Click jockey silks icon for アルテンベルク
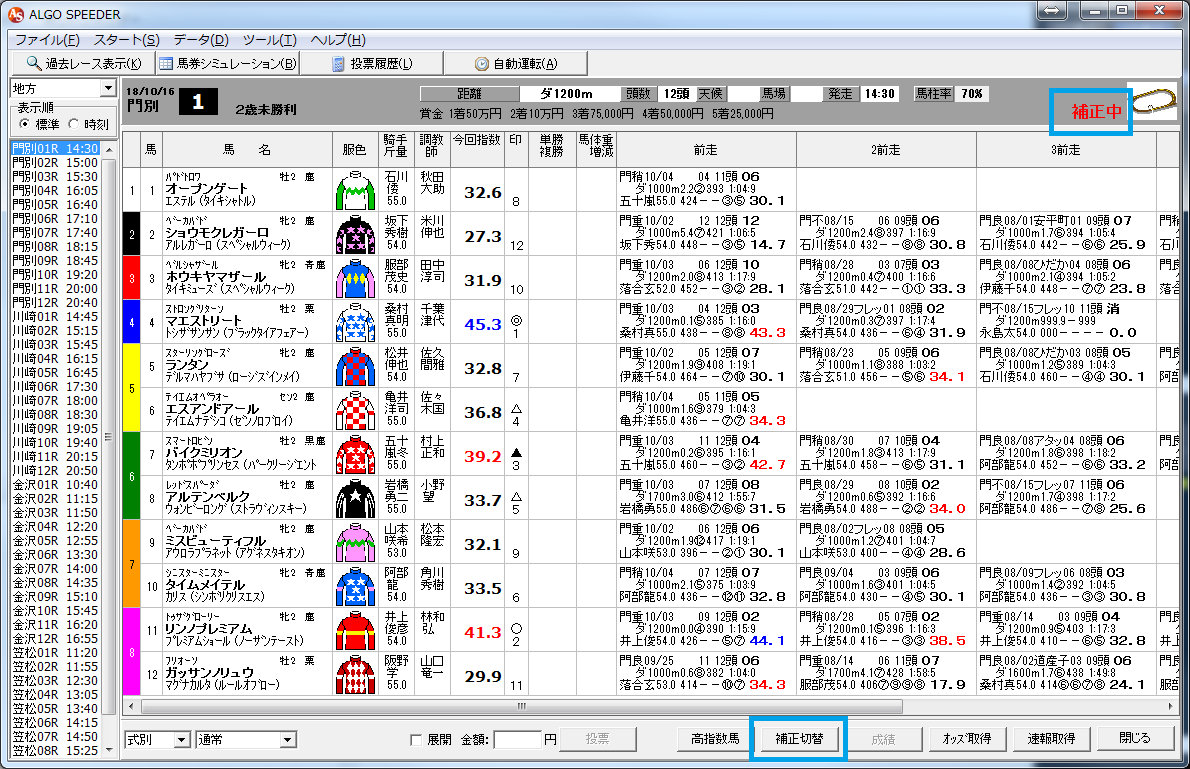Screen dimensions: 1190x769 [355, 499]
